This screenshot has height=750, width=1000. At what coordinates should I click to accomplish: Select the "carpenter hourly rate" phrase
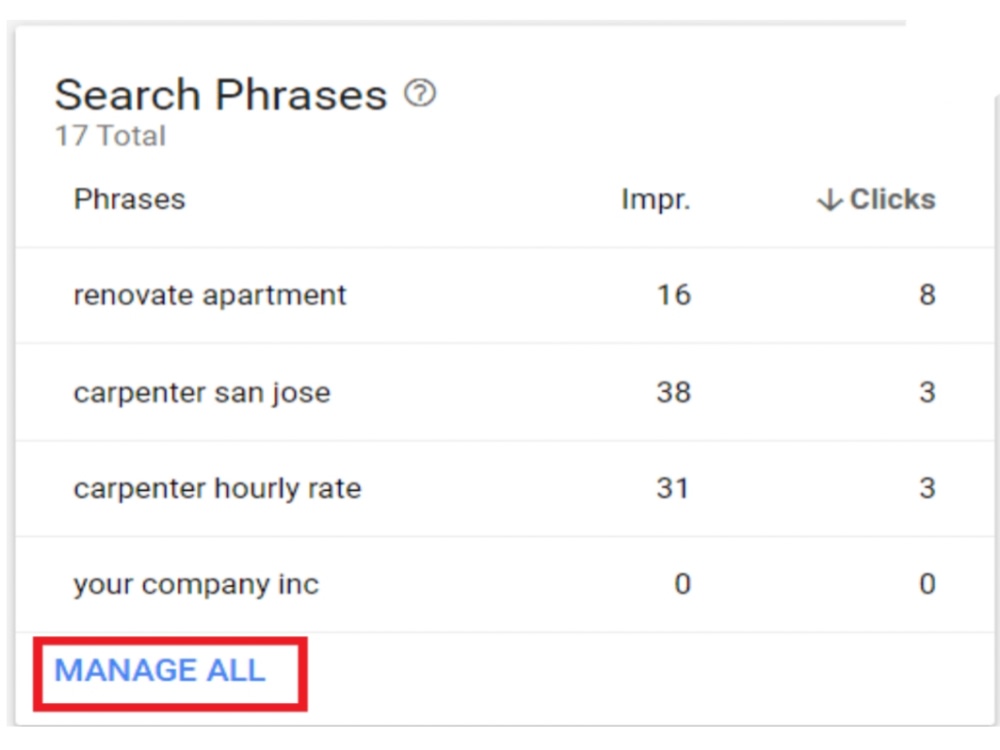point(217,489)
